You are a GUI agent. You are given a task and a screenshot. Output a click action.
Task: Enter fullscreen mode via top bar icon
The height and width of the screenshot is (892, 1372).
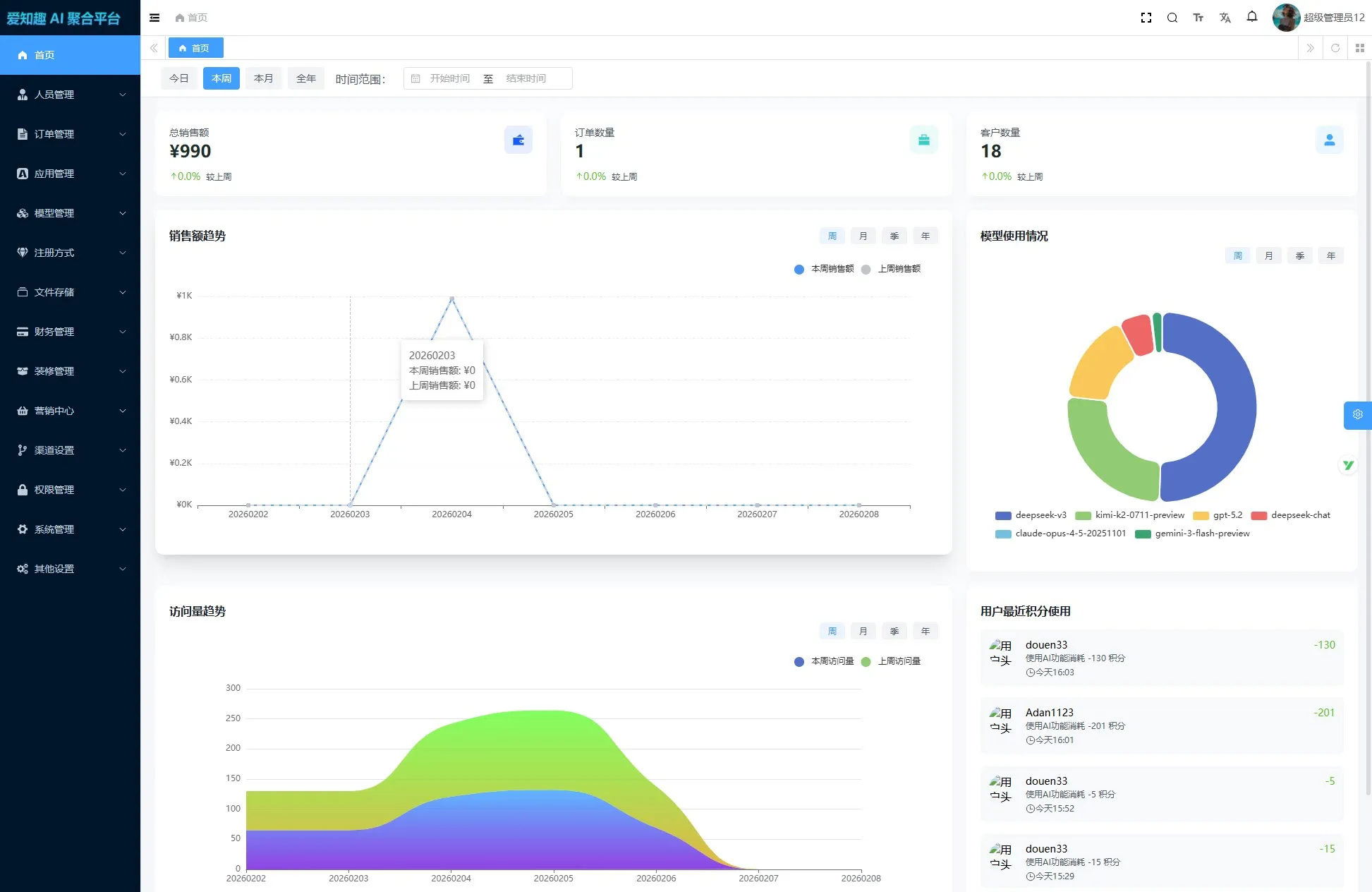(x=1146, y=18)
